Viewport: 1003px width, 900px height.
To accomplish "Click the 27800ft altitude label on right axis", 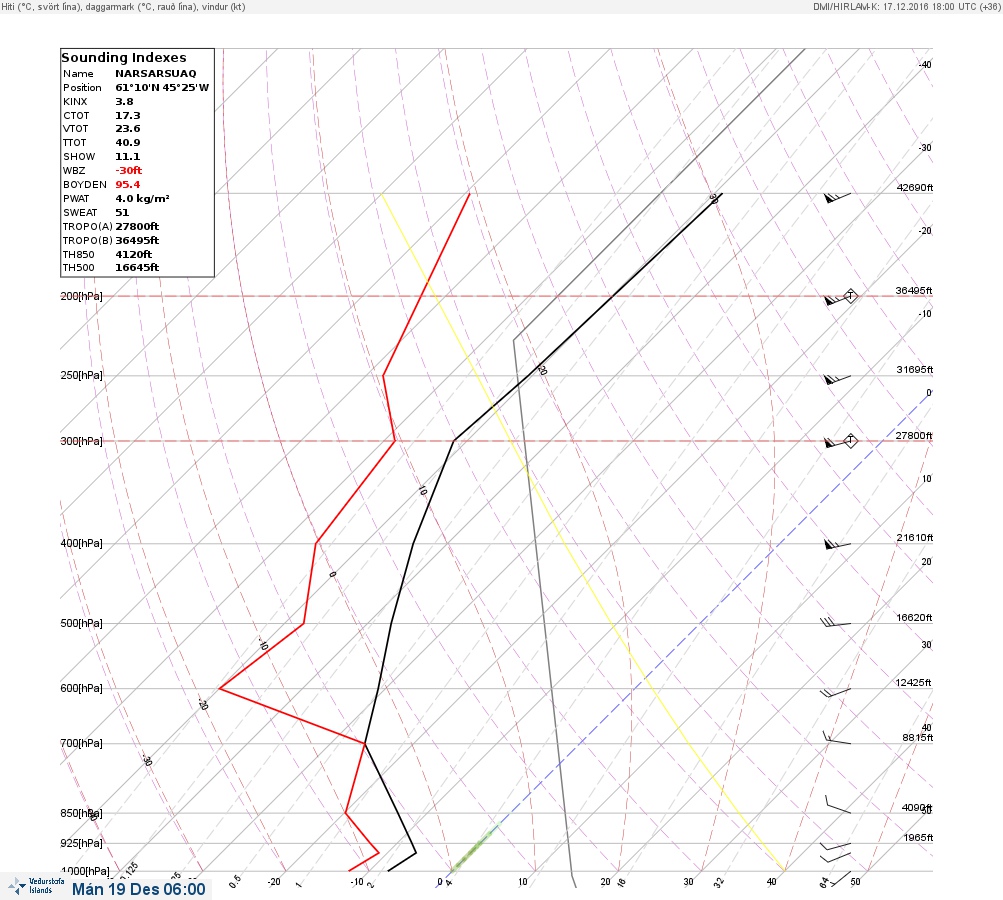I will coord(914,436).
